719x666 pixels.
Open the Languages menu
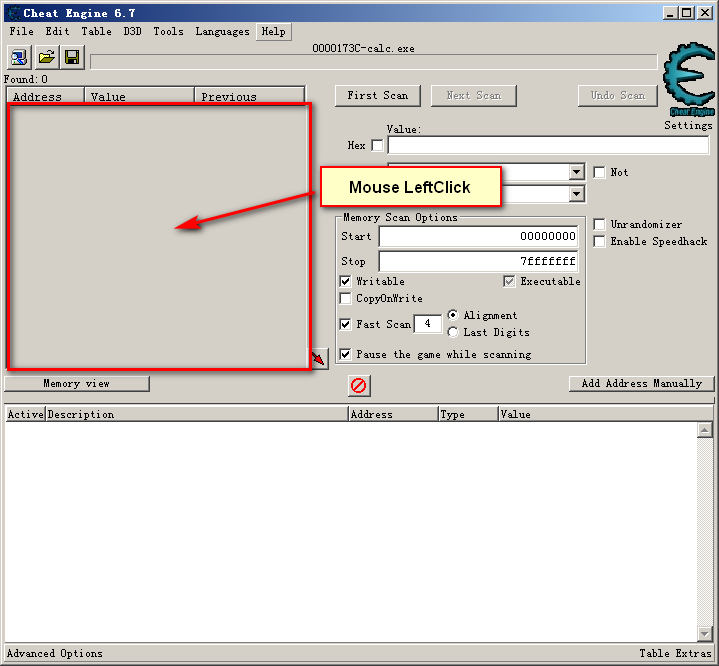(222, 31)
